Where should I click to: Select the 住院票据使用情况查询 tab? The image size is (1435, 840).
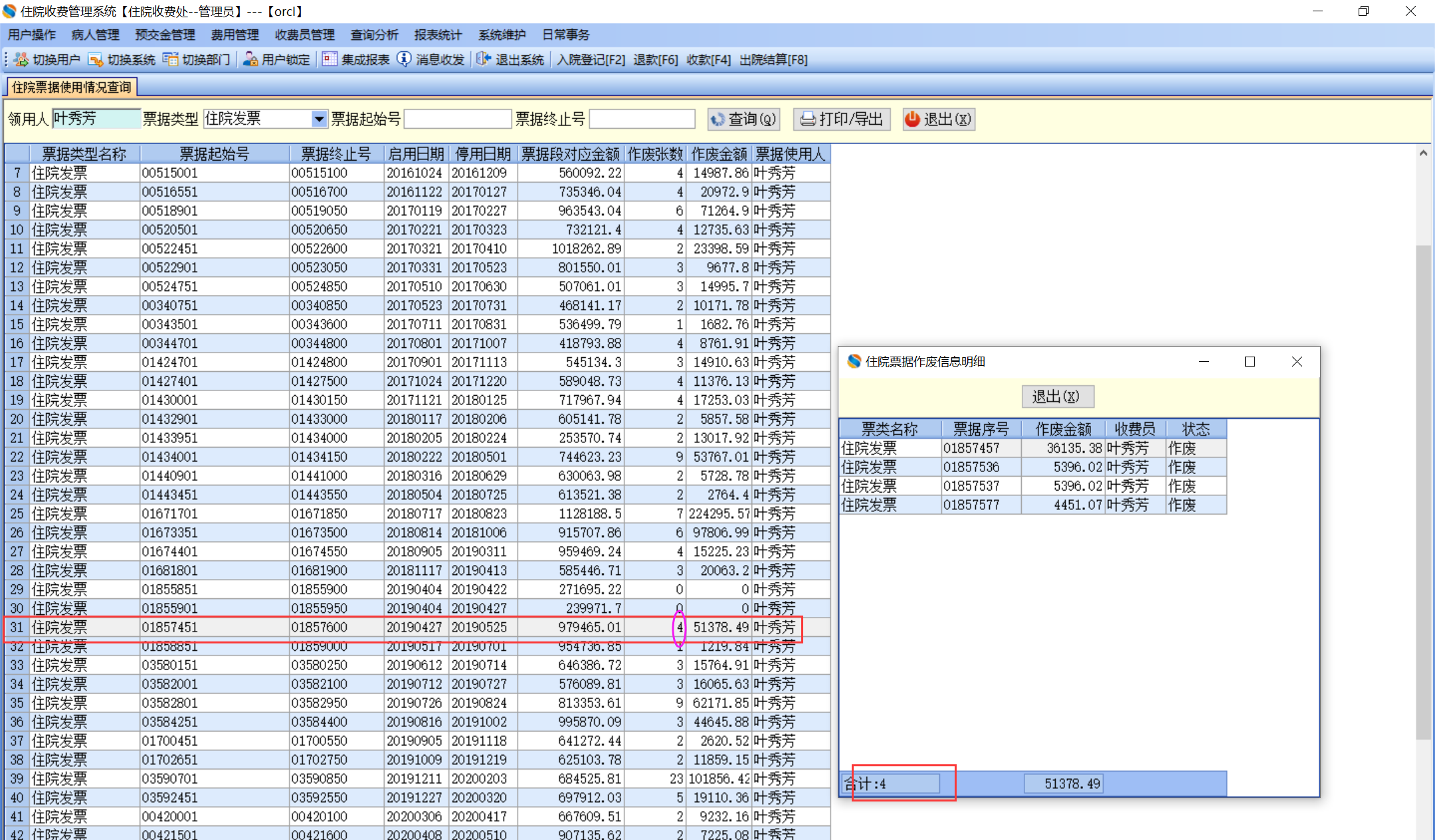(x=72, y=87)
